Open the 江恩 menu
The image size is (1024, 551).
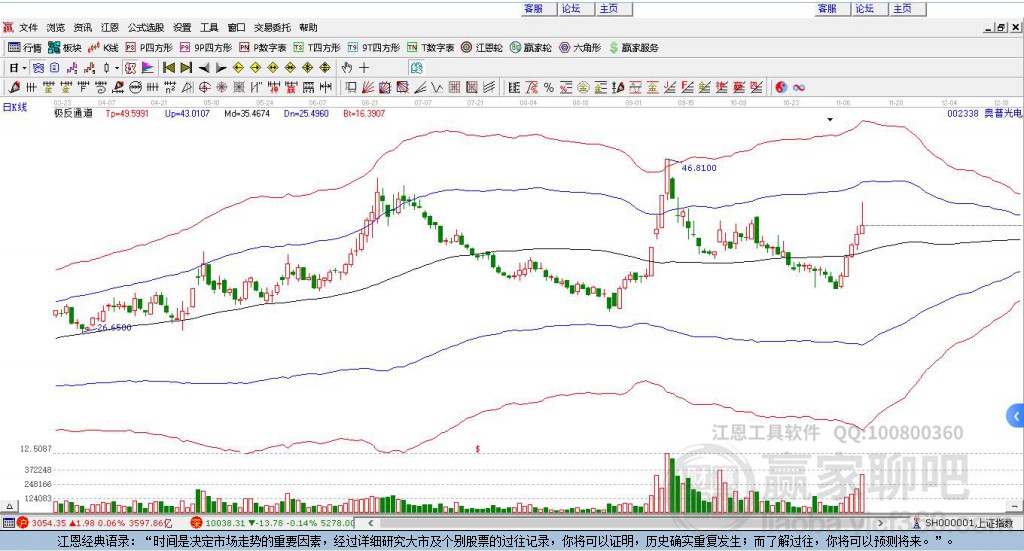[x=110, y=27]
